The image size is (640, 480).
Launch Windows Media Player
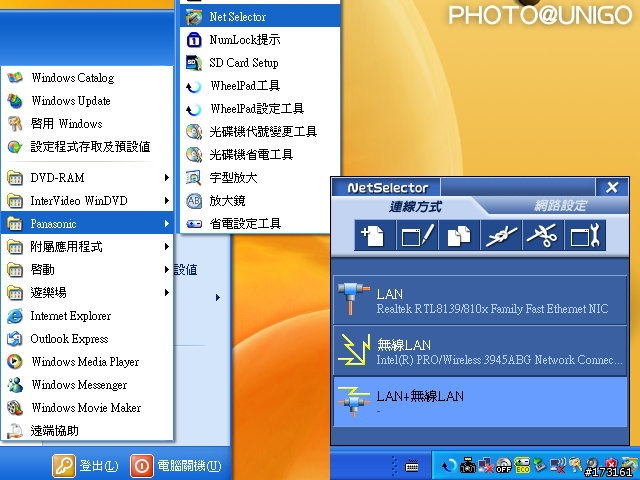87,362
